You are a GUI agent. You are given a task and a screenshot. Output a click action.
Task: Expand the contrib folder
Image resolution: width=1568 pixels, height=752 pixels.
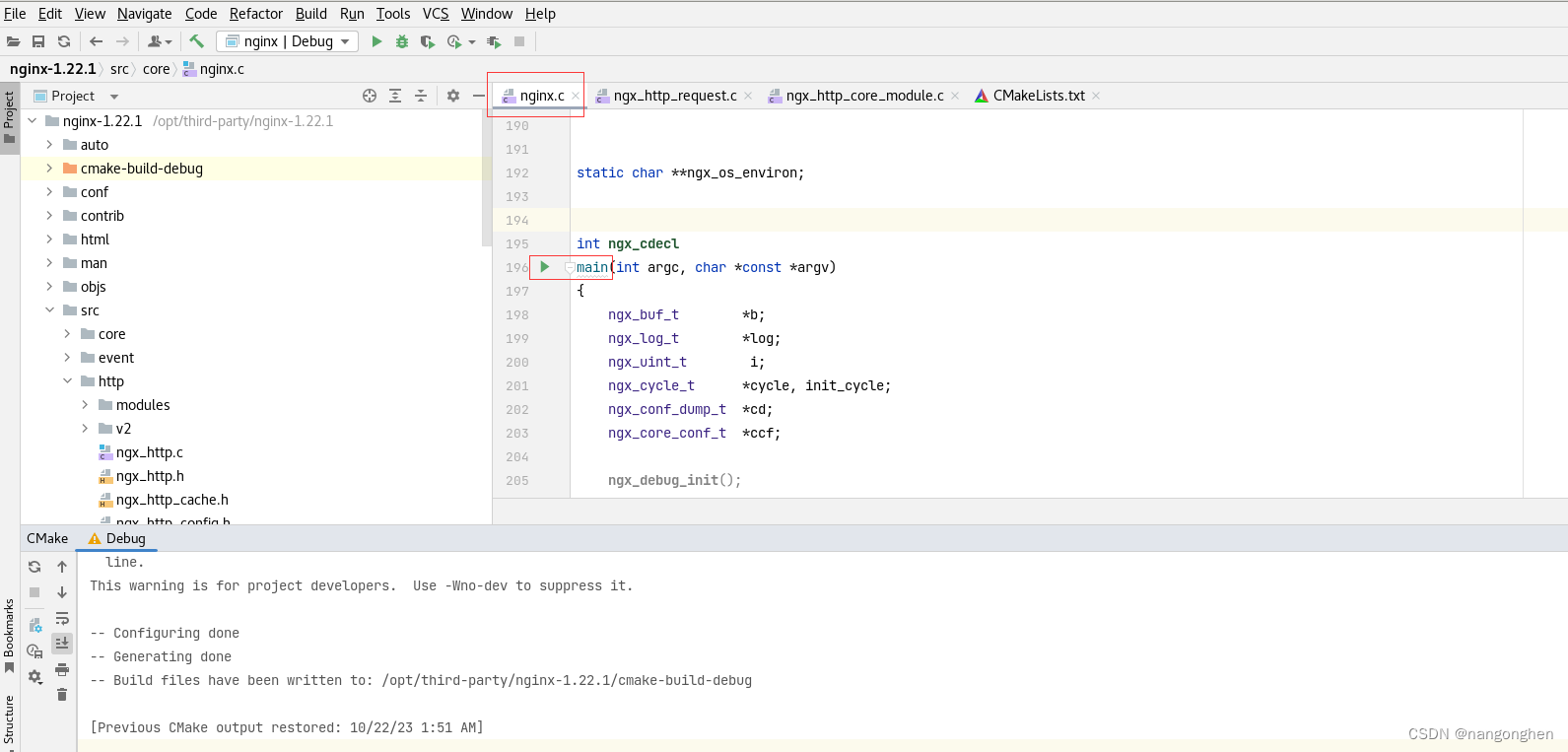coord(49,216)
